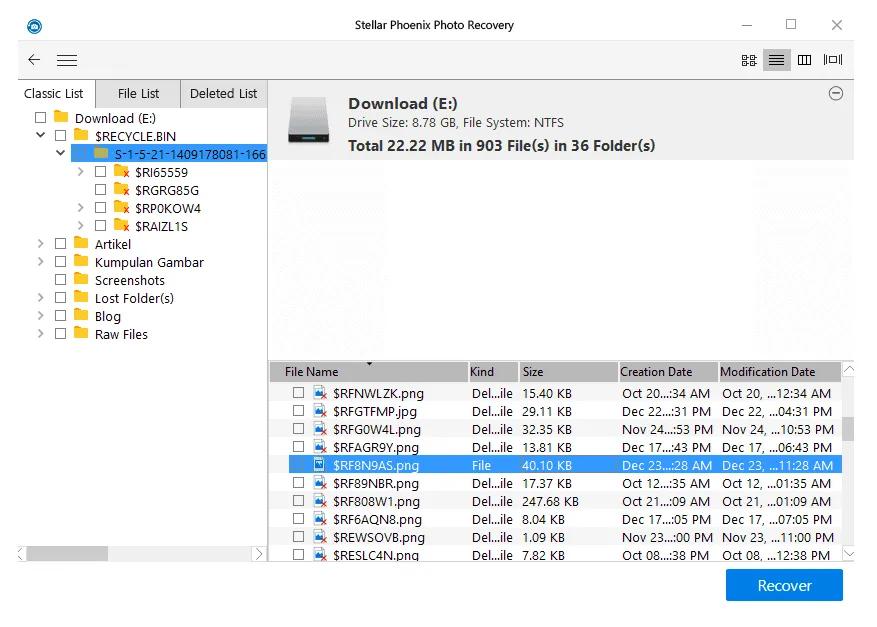
Task: Click the Lost Folder(s) folder icon
Action: click(x=81, y=297)
